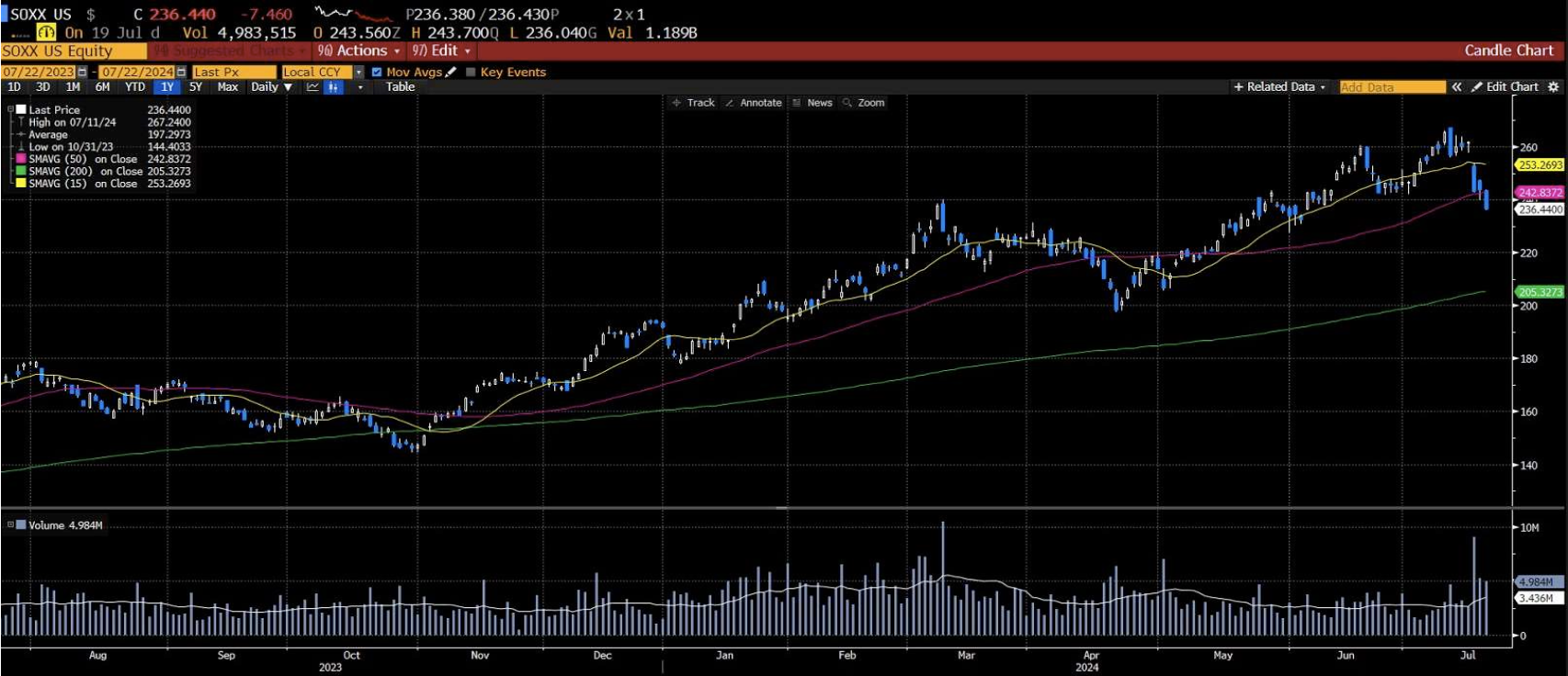Viewport: 1568px width, 676px height.
Task: Click the High on 07/11/24 marker icon
Action: pyautogui.click(x=21, y=122)
